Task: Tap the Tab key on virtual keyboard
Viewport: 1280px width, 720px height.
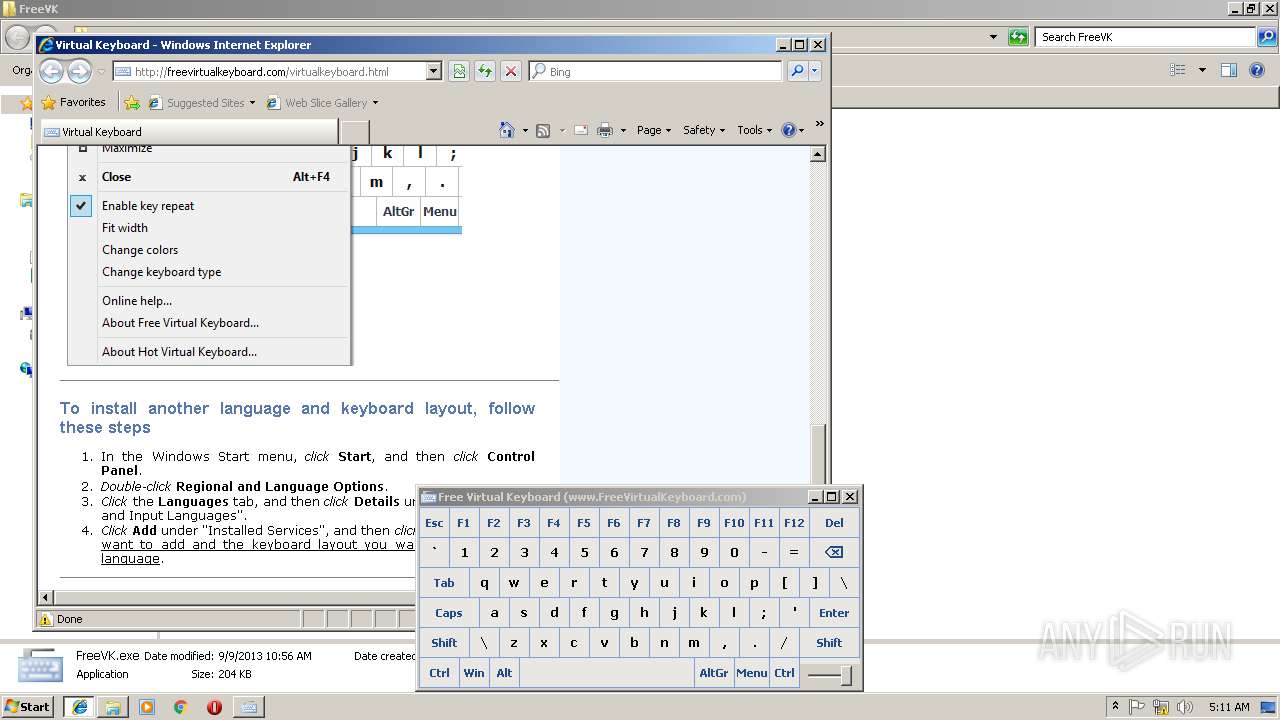Action: (444, 583)
